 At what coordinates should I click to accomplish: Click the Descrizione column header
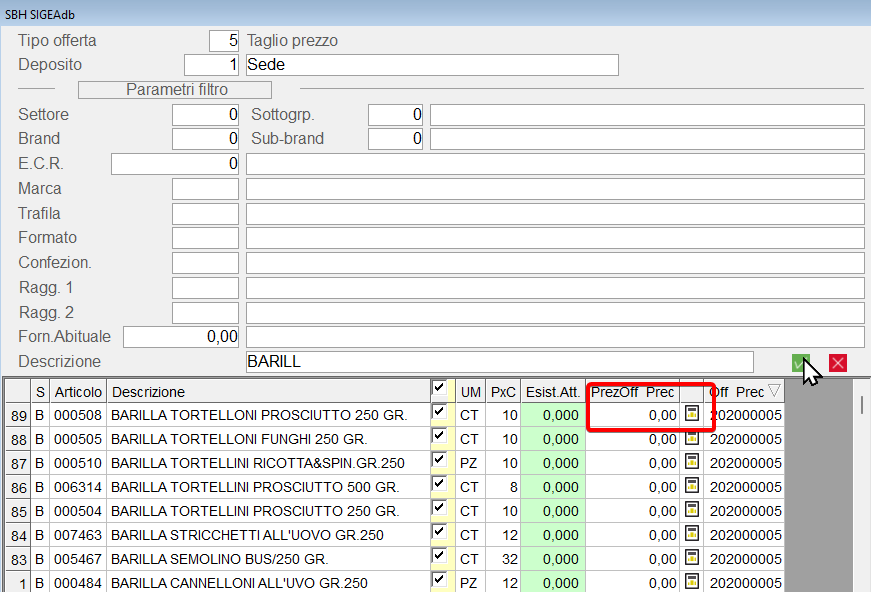click(x=268, y=392)
